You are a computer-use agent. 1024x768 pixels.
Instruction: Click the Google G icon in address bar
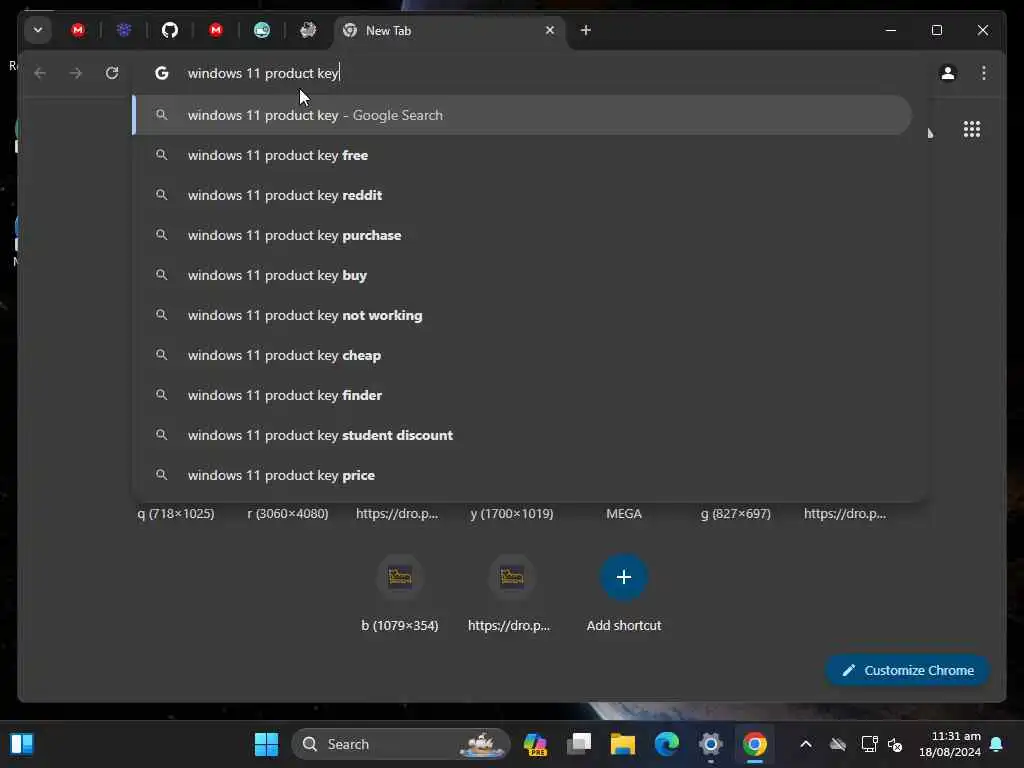(x=161, y=73)
